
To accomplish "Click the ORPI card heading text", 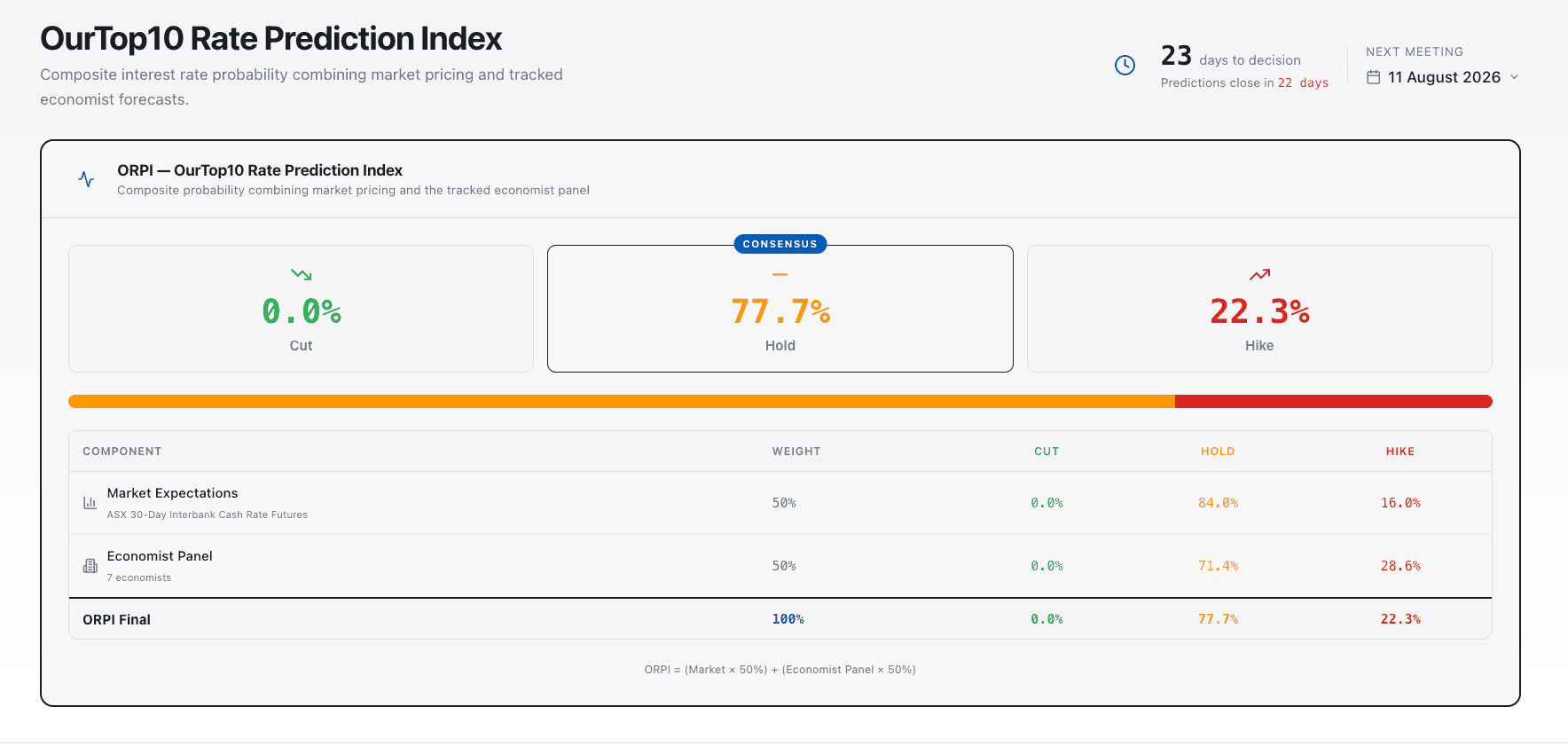I will [x=260, y=170].
